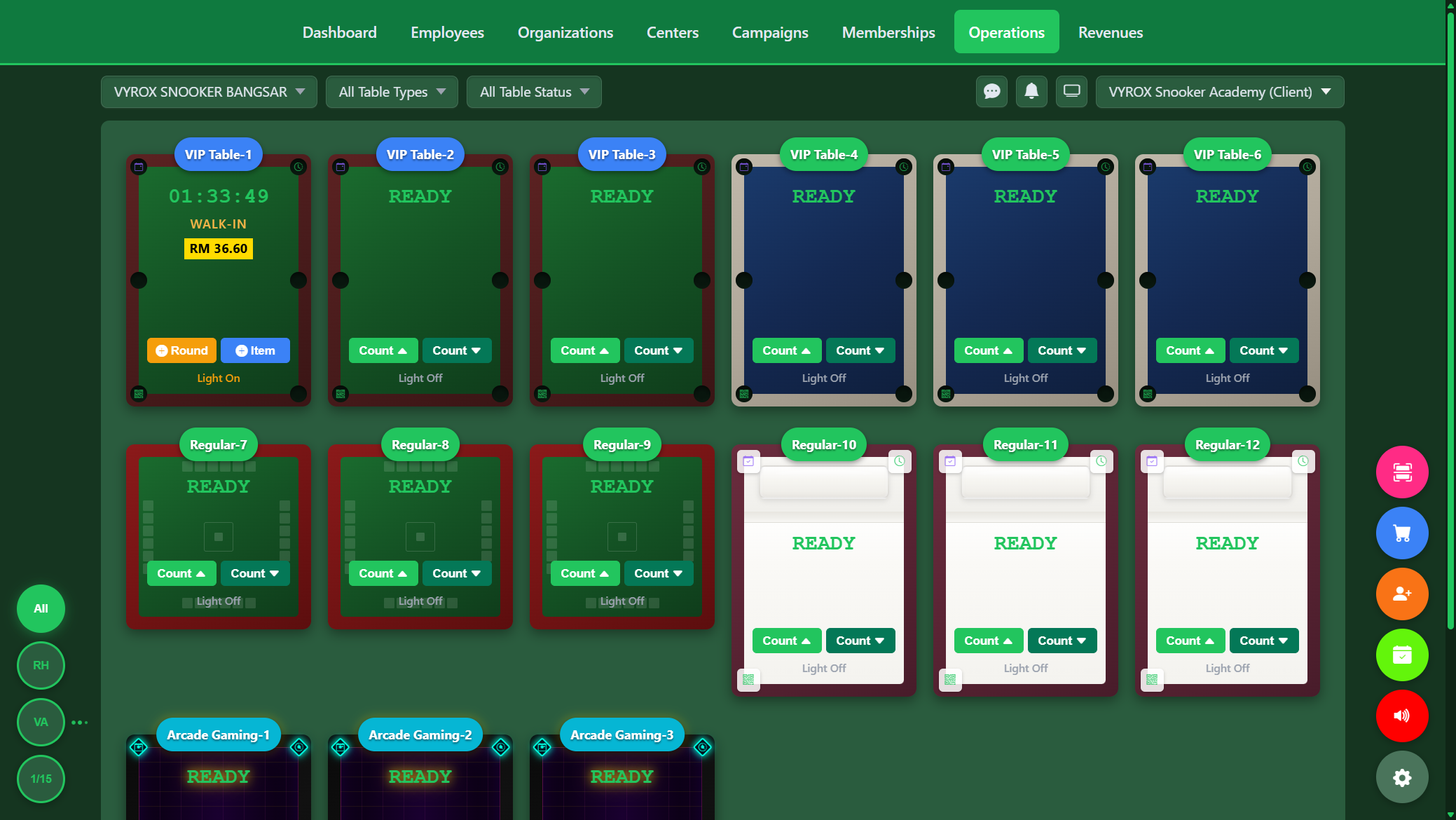Click Item button on VIP Table-1
Screen dimensions: 1456x820
(x=255, y=350)
